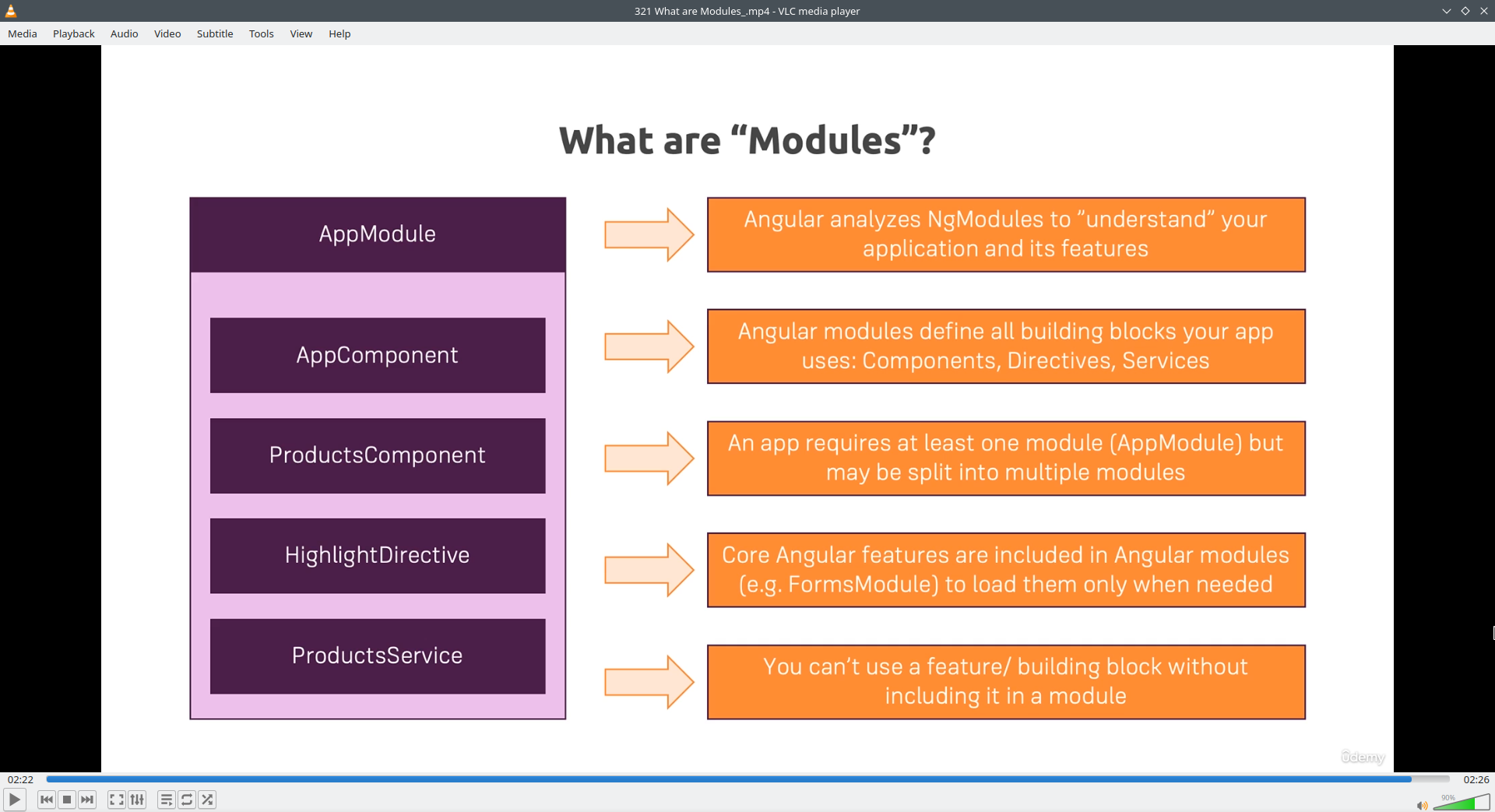
Task: Click the "You can't use a feature" box
Action: [1006, 682]
